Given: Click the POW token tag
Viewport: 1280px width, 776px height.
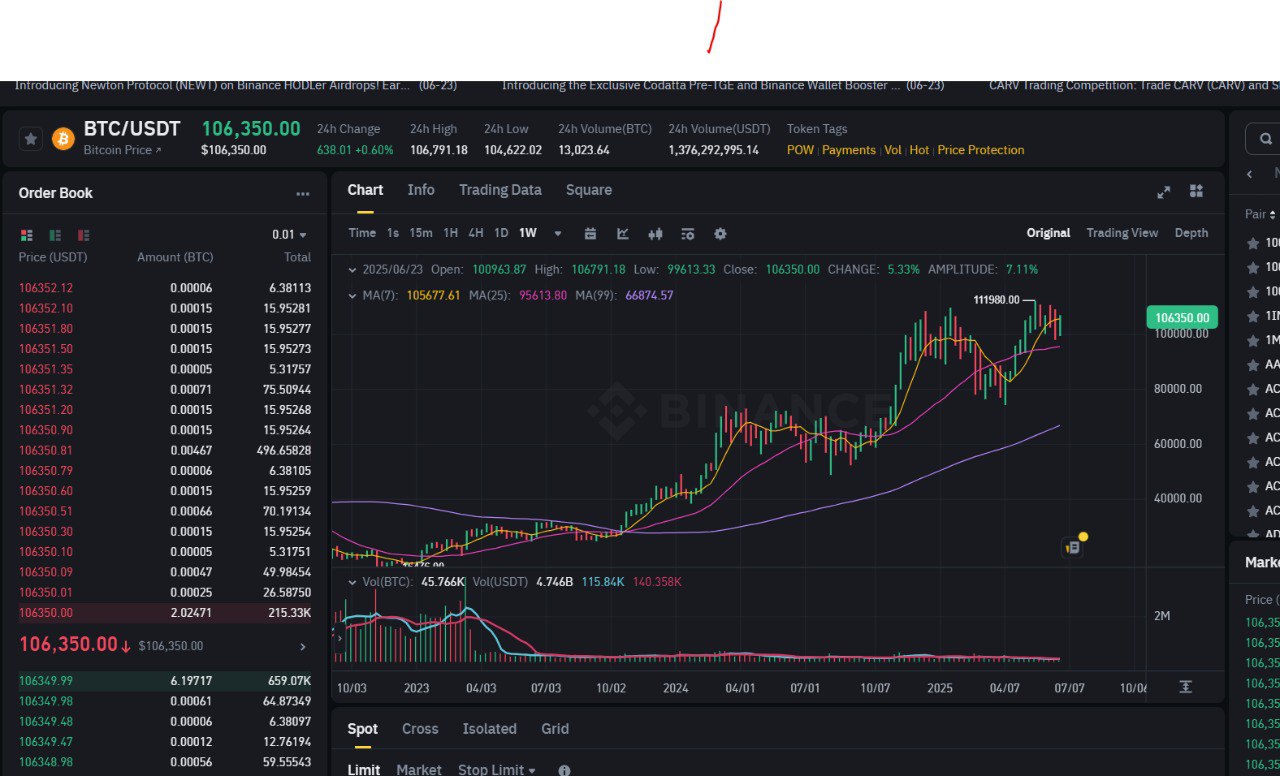Looking at the screenshot, I should (800, 150).
